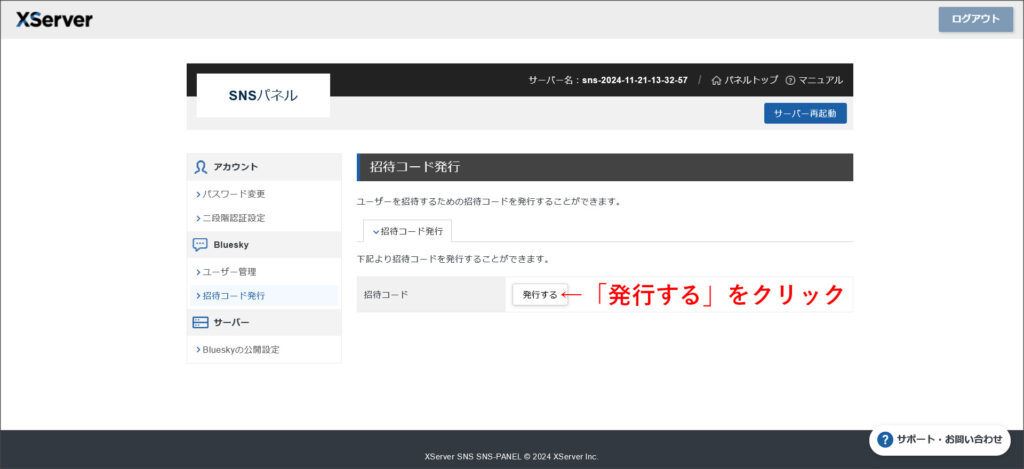Click the server name sns-2024-11-21-13-32-57
Screen dimensions: 1024x469
(635, 80)
